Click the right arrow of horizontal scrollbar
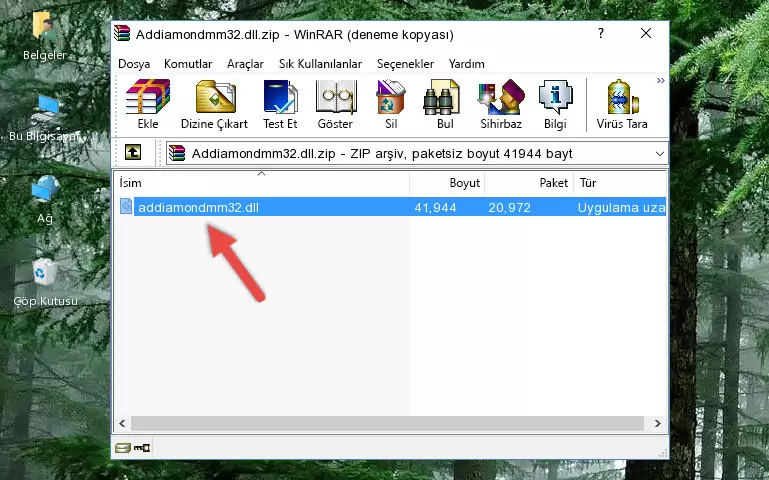 [657, 423]
